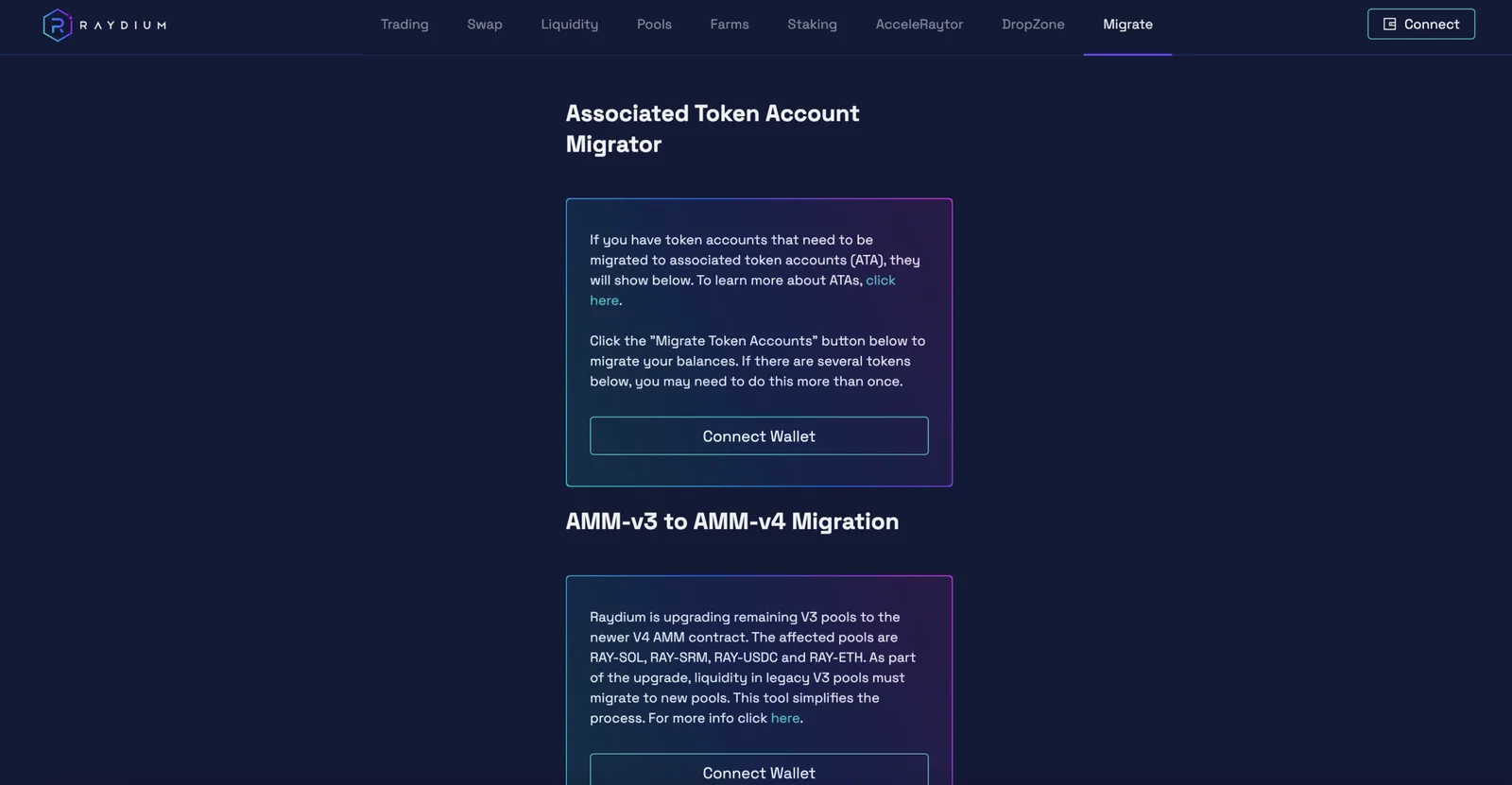Go to the Swap tab

pos(485,25)
